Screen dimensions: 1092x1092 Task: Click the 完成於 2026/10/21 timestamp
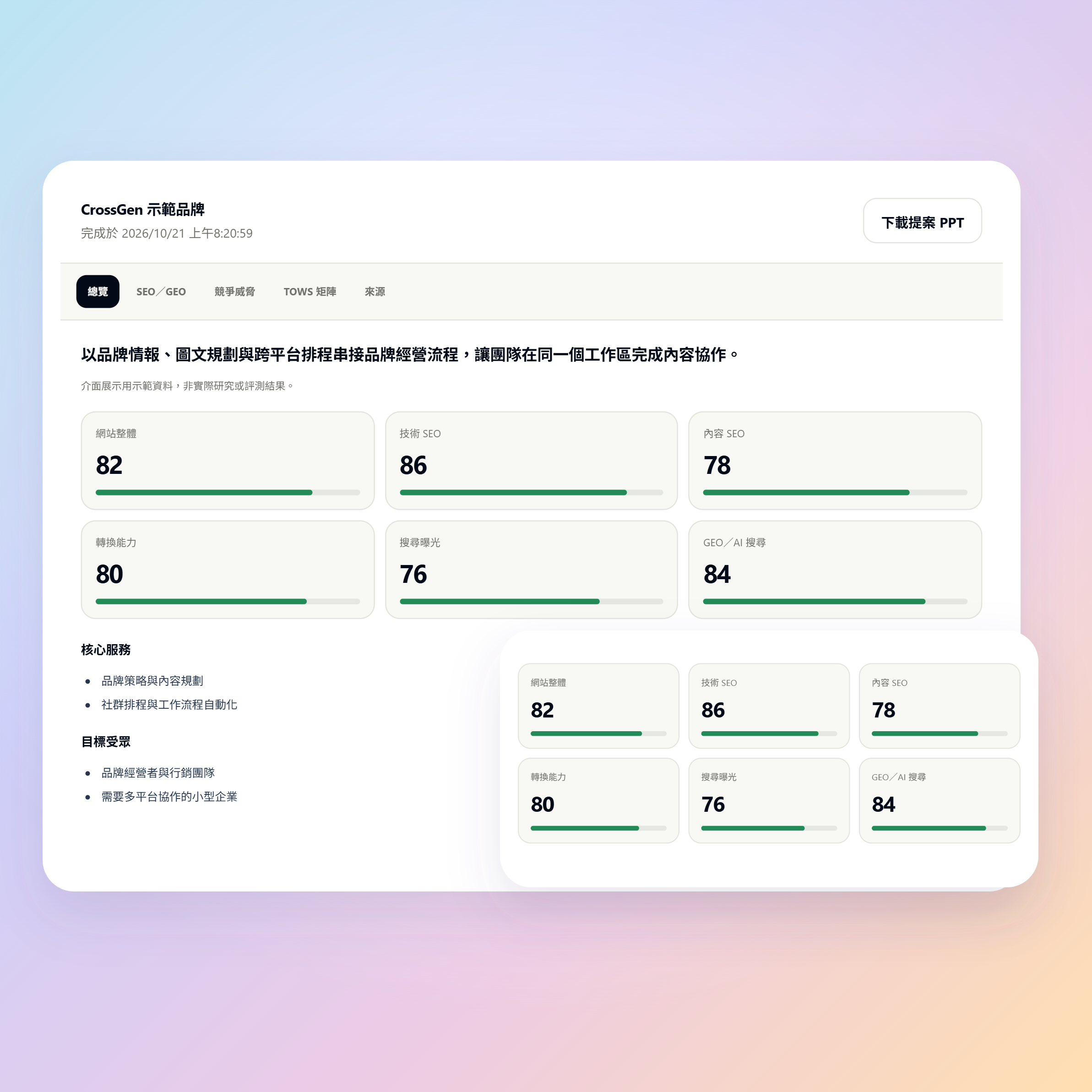pyautogui.click(x=167, y=234)
